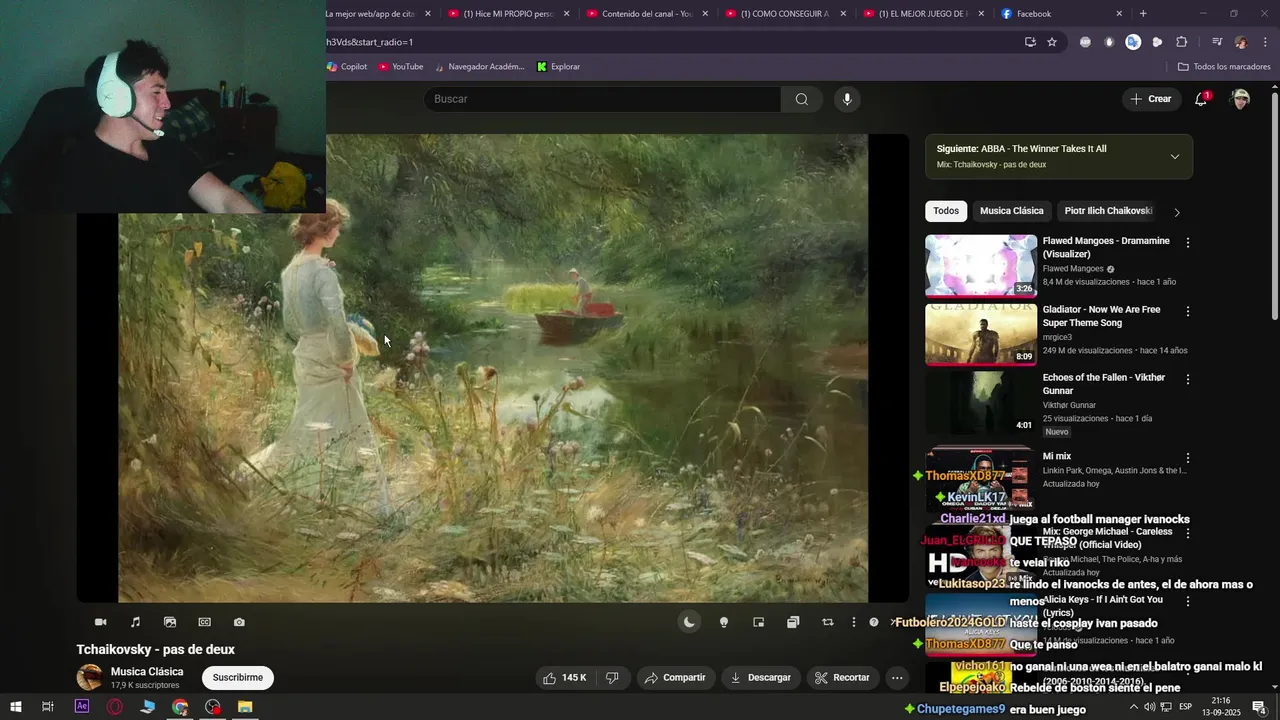Viewport: 1280px width, 720px height.
Task: Open the Google Translate extension icon
Action: point(1133,42)
